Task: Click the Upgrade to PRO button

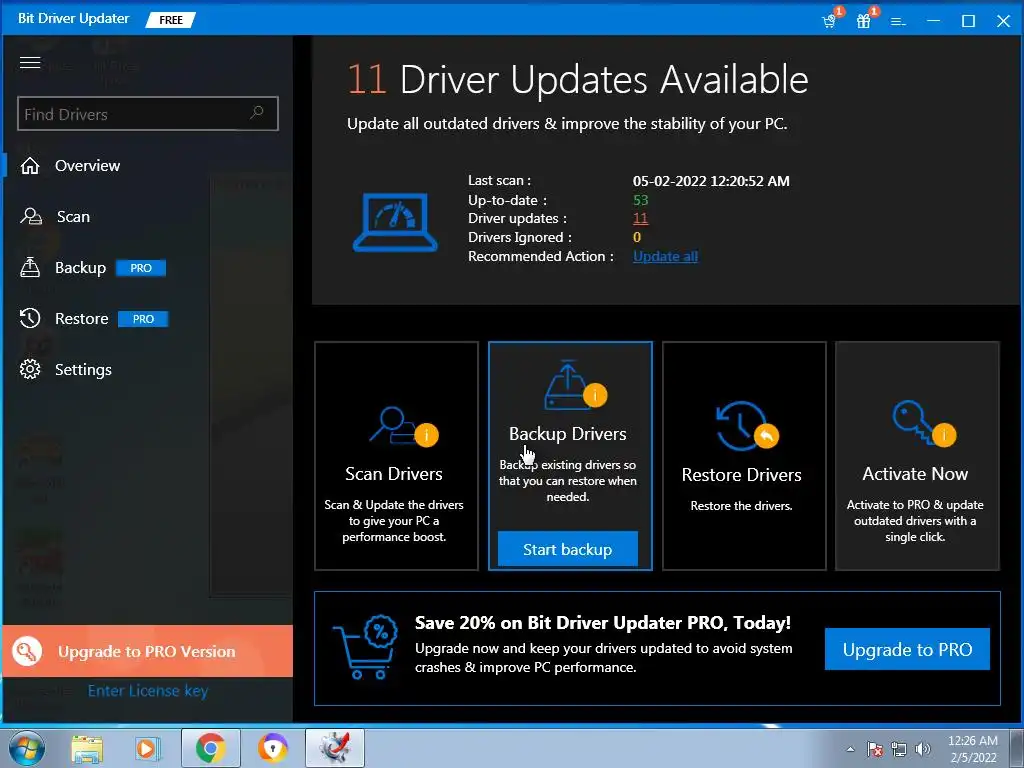Action: pos(907,649)
